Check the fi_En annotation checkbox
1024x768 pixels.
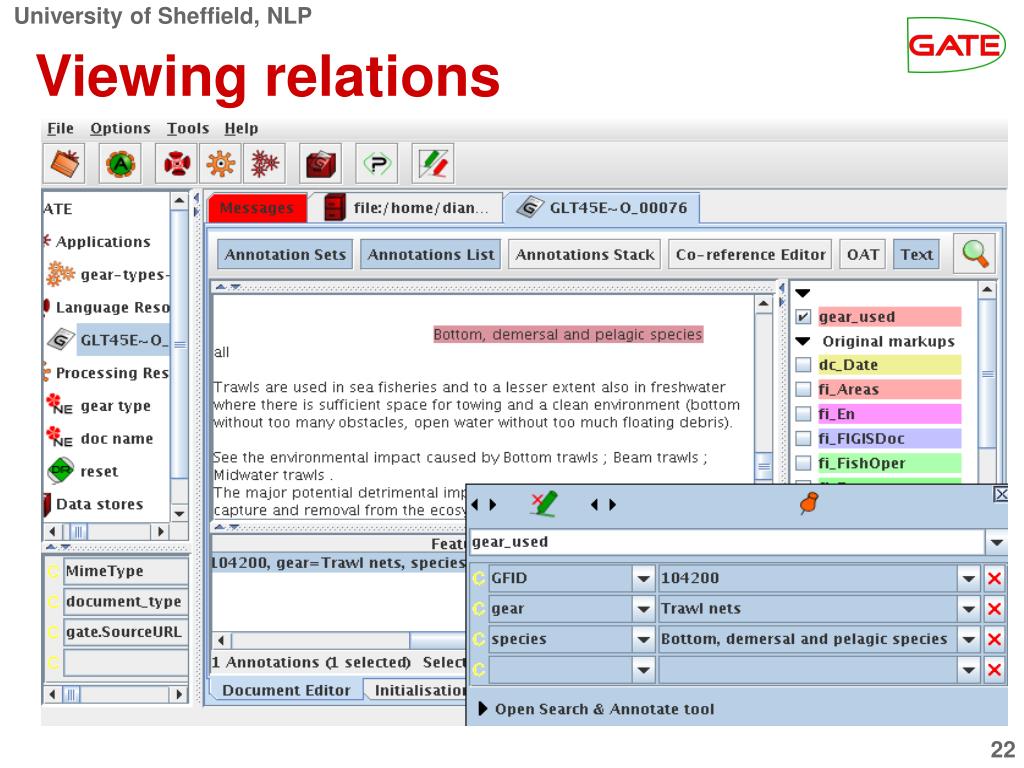pos(803,414)
